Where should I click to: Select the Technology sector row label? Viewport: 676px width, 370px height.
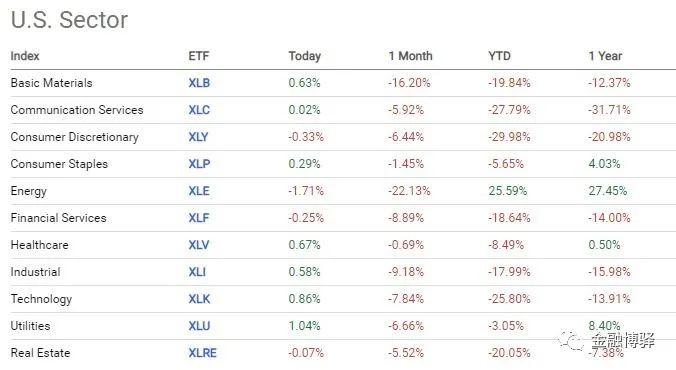41,299
